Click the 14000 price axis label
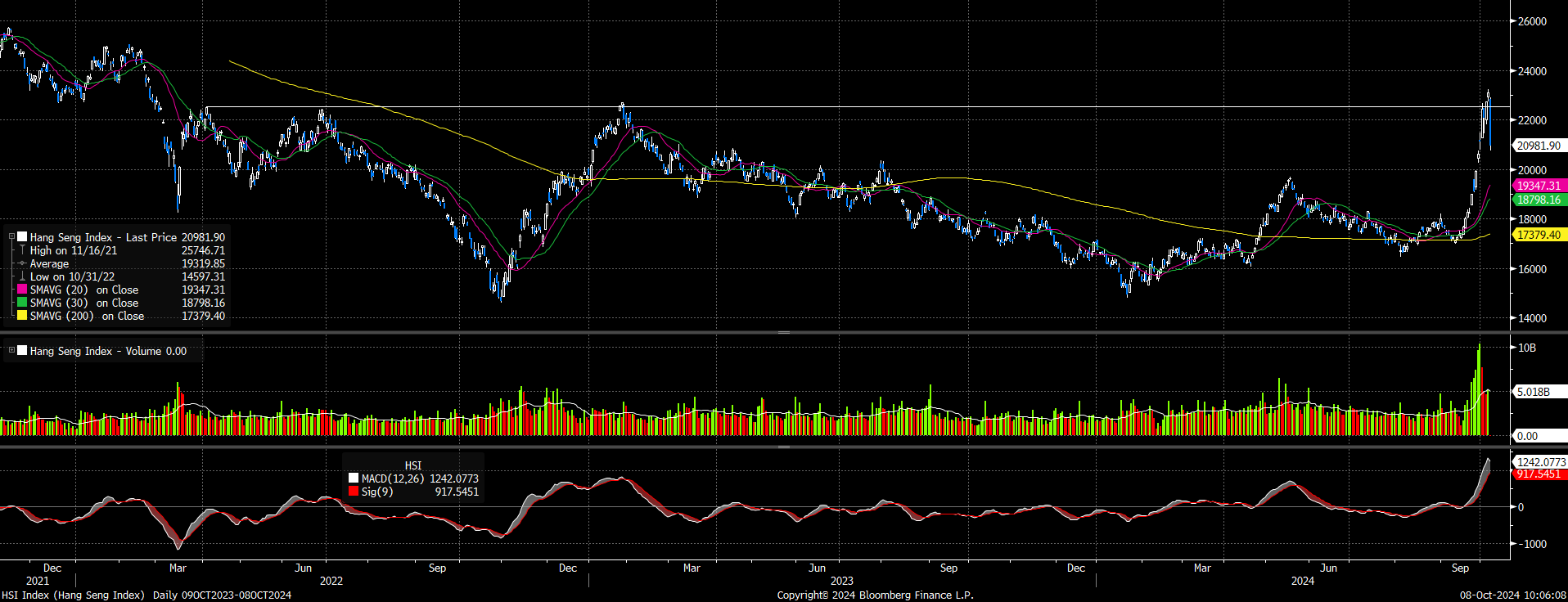The width and height of the screenshot is (1568, 602). (x=1532, y=318)
